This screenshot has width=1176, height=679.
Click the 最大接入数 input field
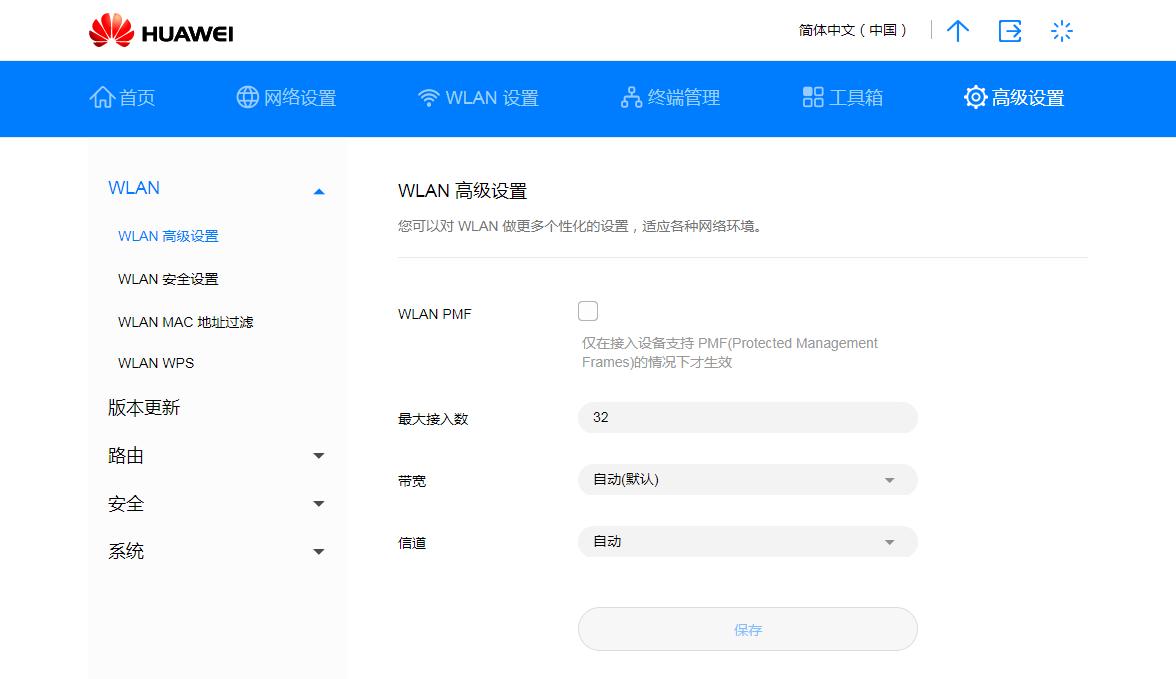747,417
